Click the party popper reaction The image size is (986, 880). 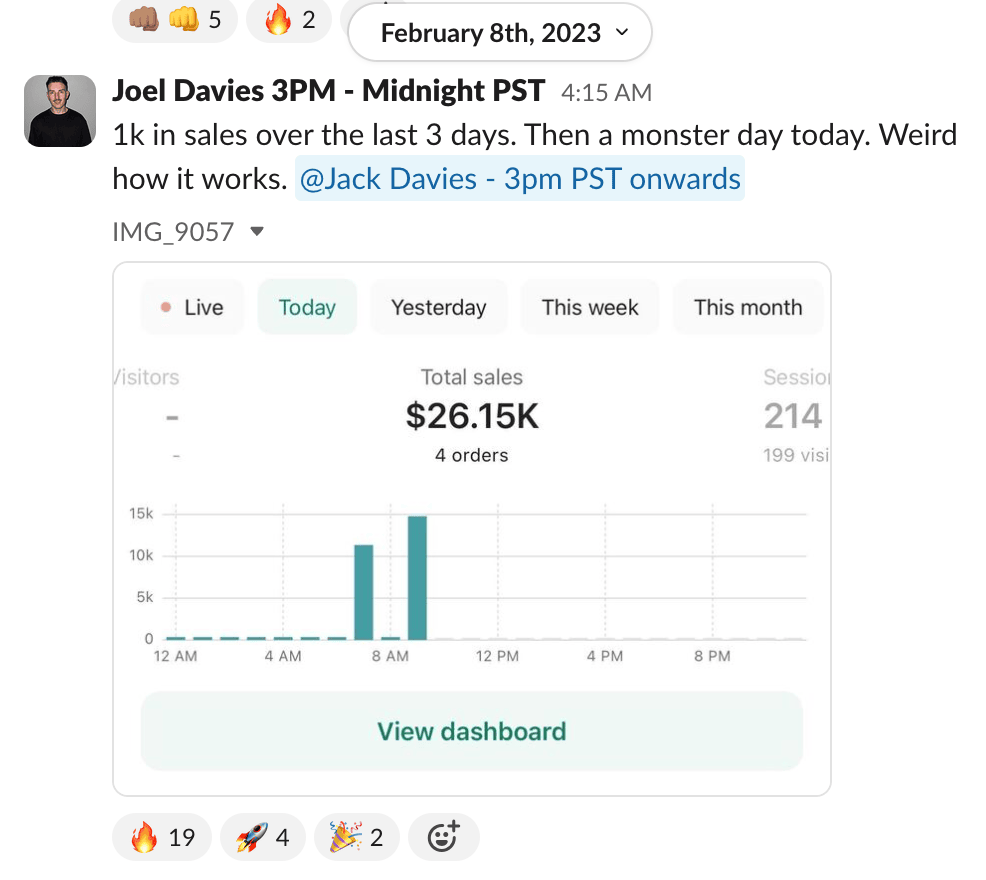(x=357, y=837)
